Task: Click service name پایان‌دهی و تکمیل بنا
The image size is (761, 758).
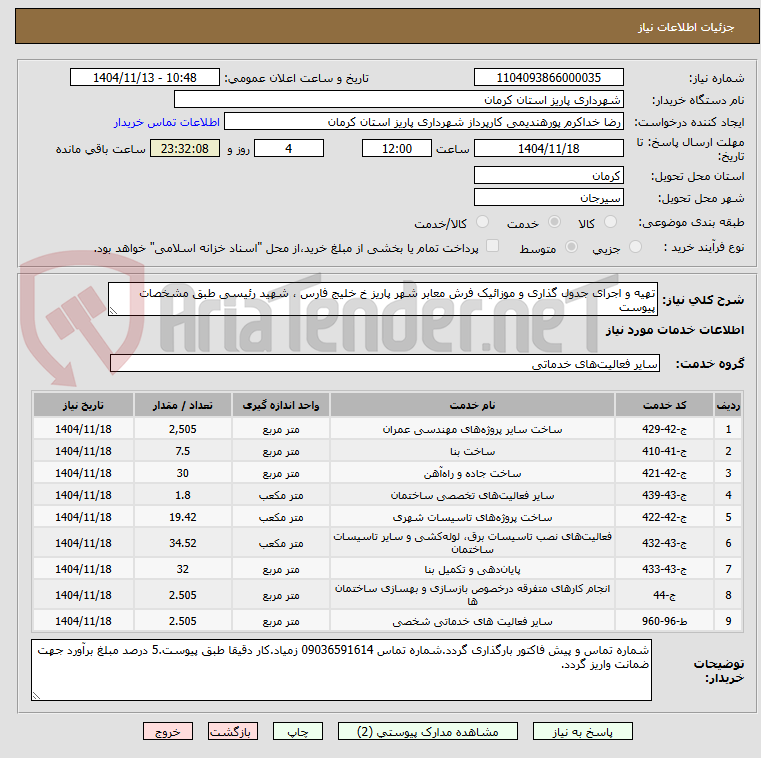Action: pyautogui.click(x=472, y=569)
